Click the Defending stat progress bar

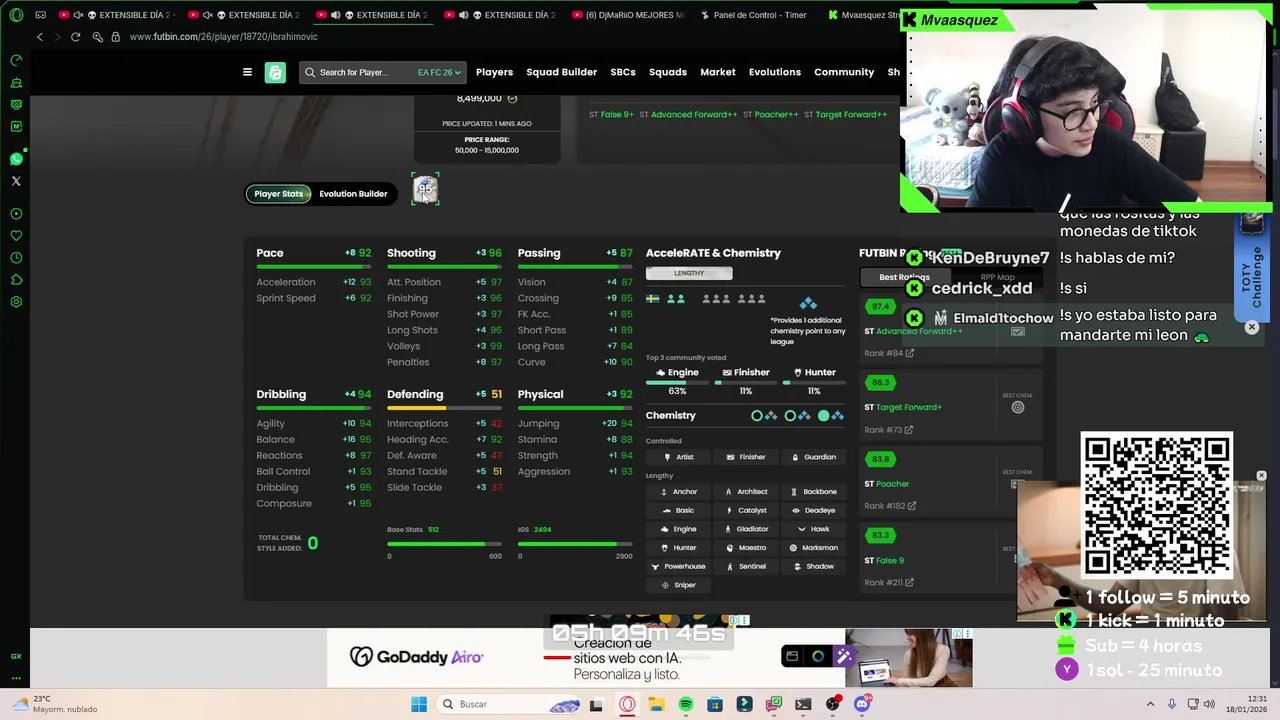pyautogui.click(x=444, y=408)
